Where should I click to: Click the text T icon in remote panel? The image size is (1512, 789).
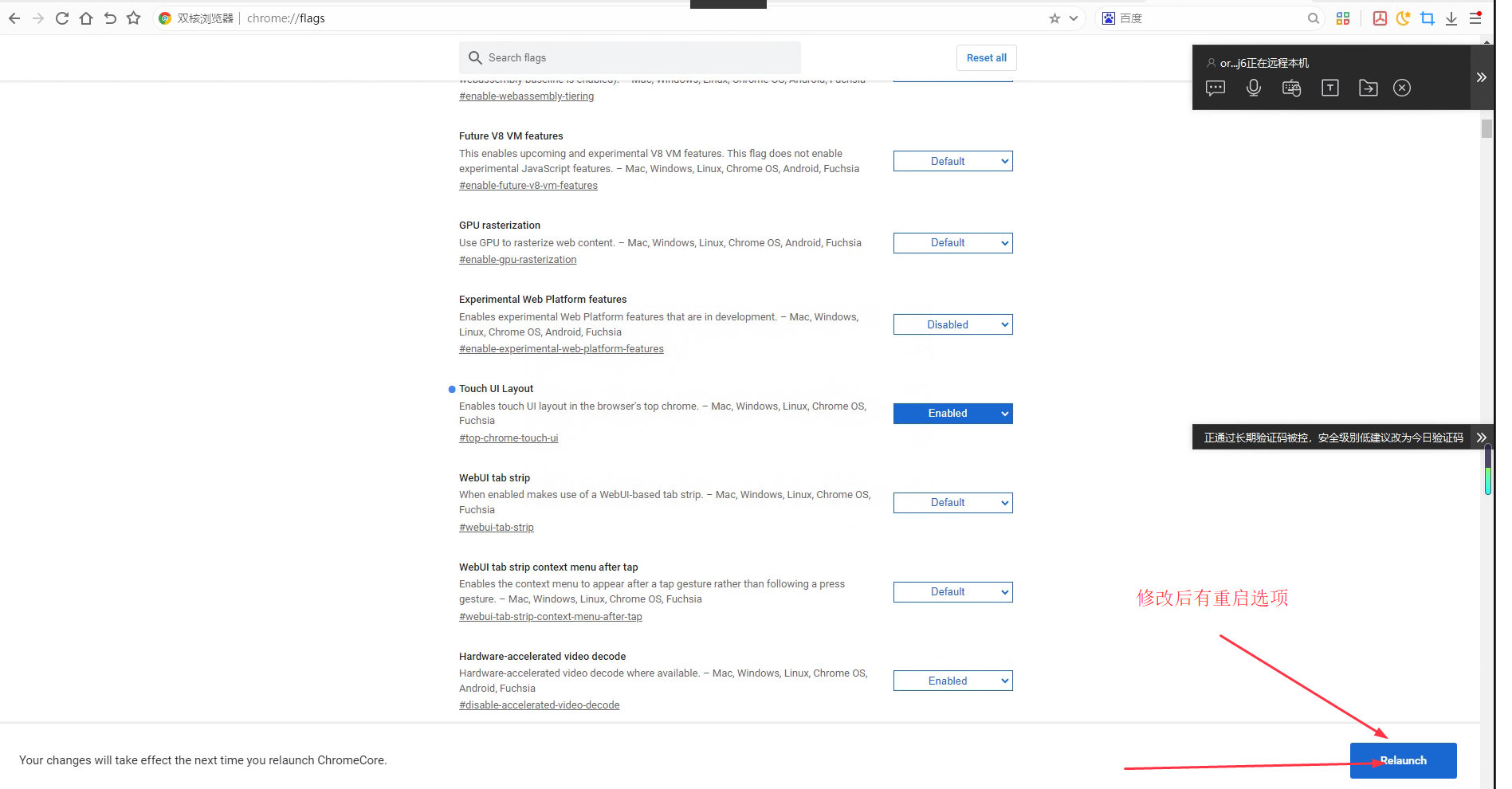click(1330, 88)
